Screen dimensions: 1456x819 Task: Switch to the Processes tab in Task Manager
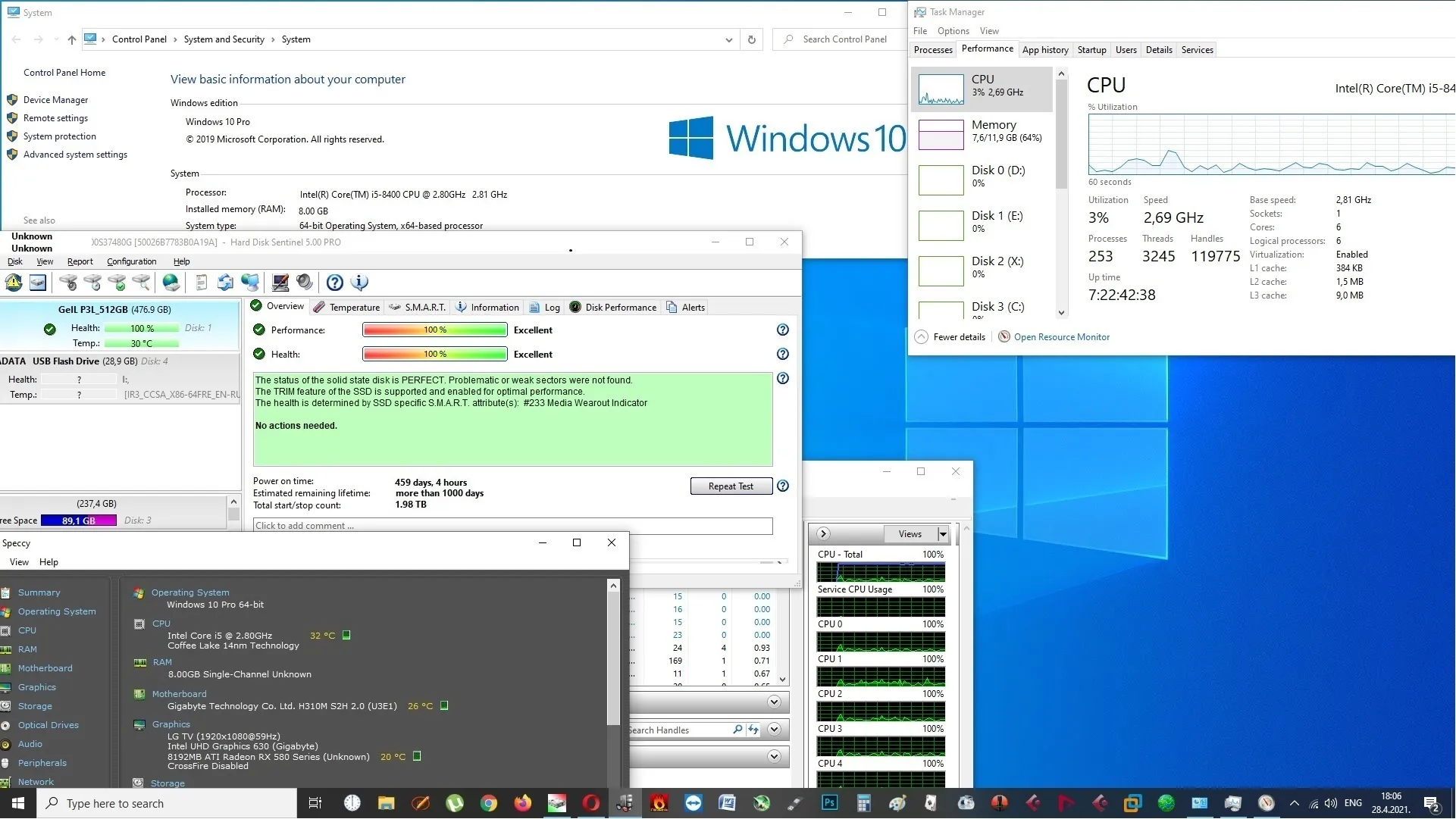(x=933, y=50)
